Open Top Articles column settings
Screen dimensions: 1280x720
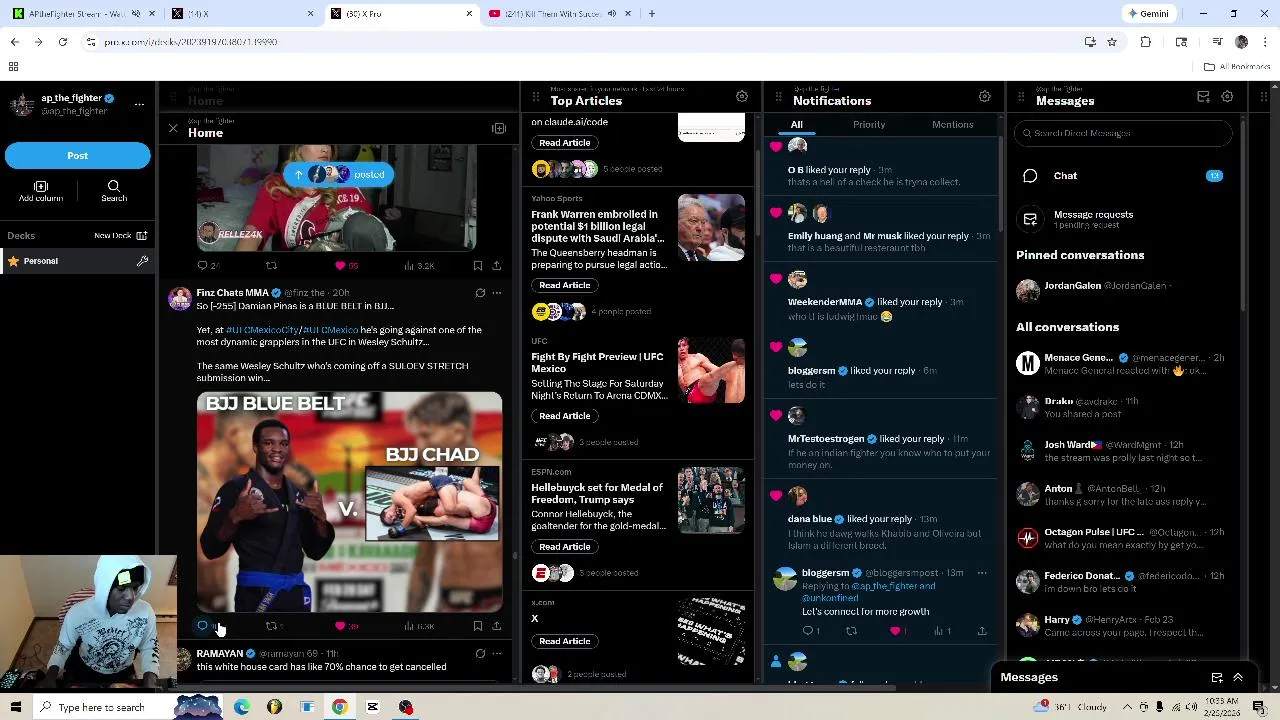(x=742, y=97)
